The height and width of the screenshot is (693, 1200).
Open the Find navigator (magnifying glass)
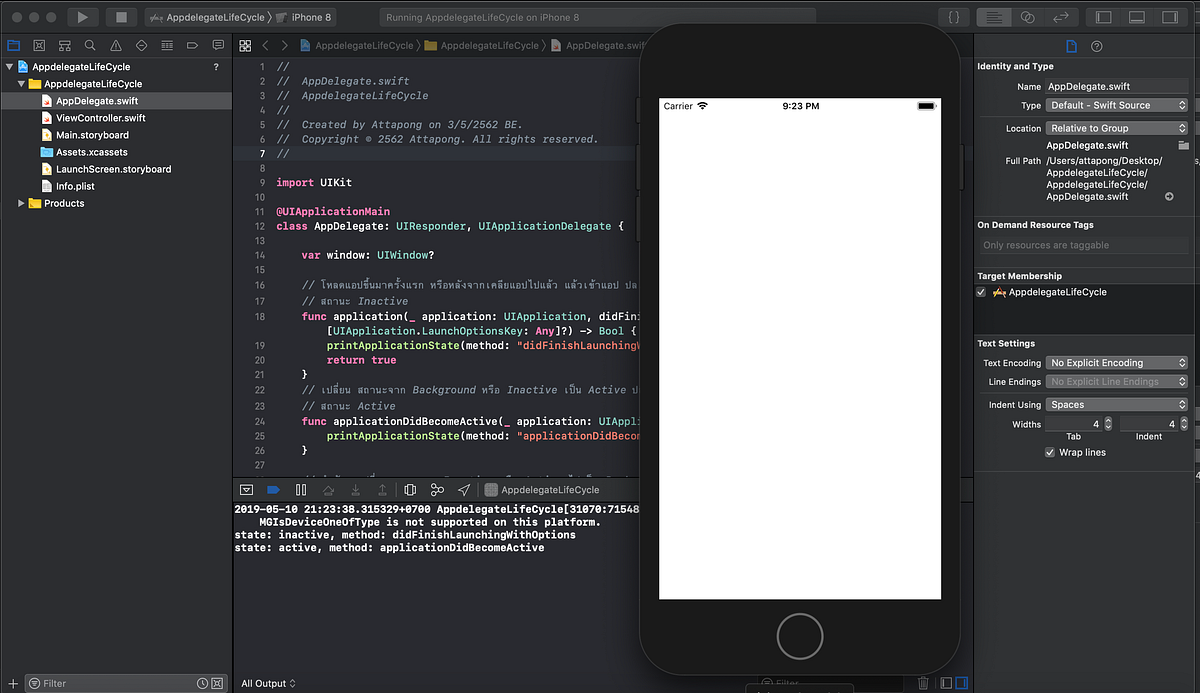pyautogui.click(x=90, y=45)
